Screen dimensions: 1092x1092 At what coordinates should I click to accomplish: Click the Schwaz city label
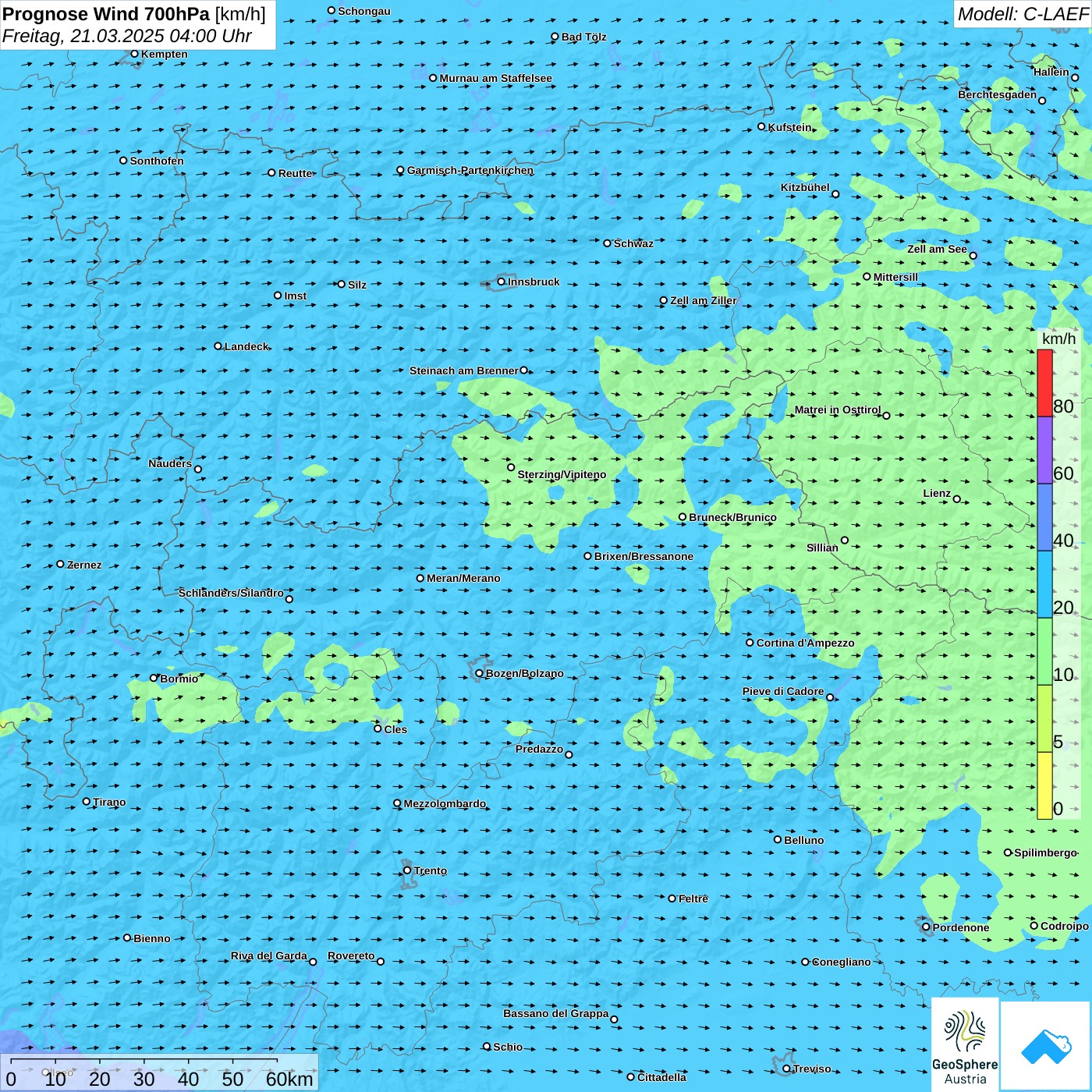tap(633, 243)
